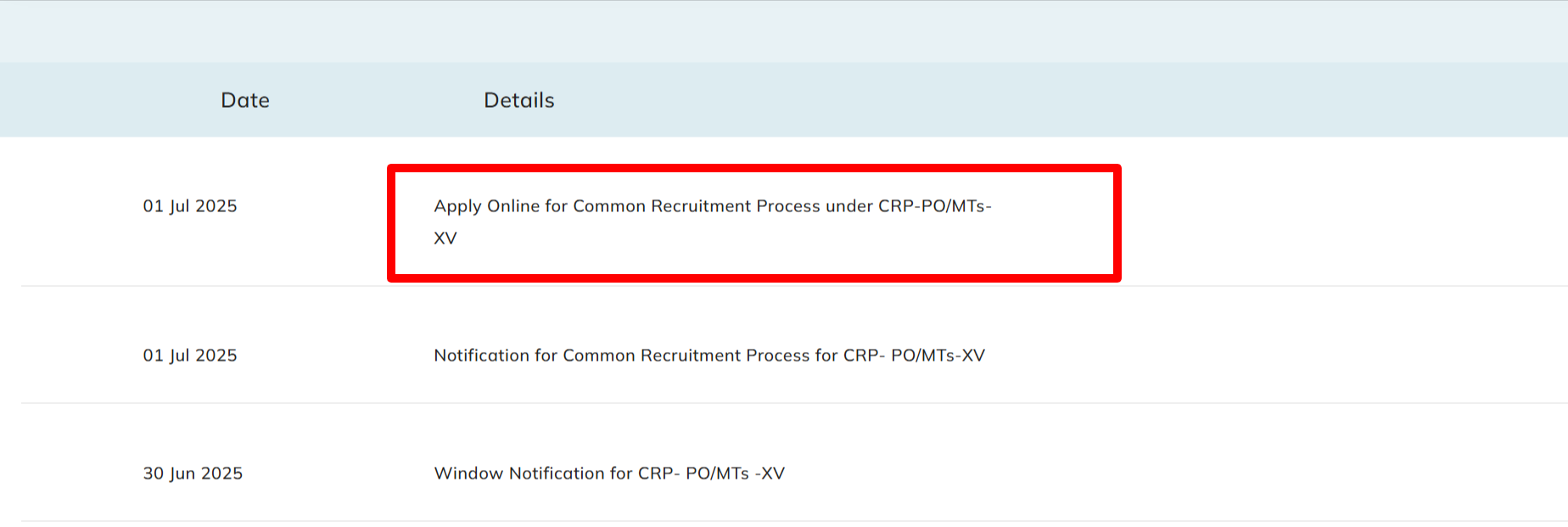1568x527 pixels.
Task: Click the Date column header
Action: point(245,100)
